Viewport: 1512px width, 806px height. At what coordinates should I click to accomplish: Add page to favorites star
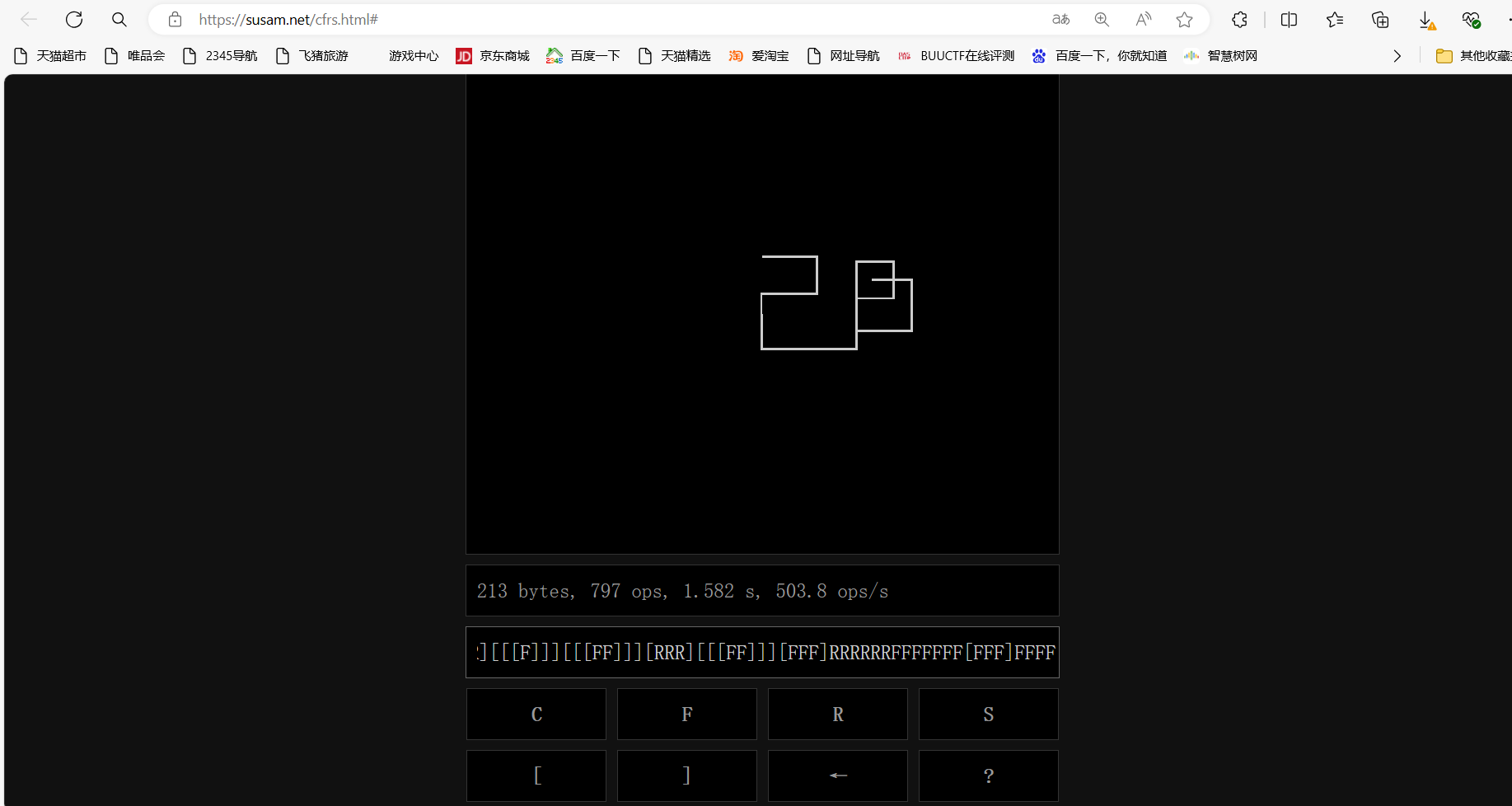click(1185, 20)
